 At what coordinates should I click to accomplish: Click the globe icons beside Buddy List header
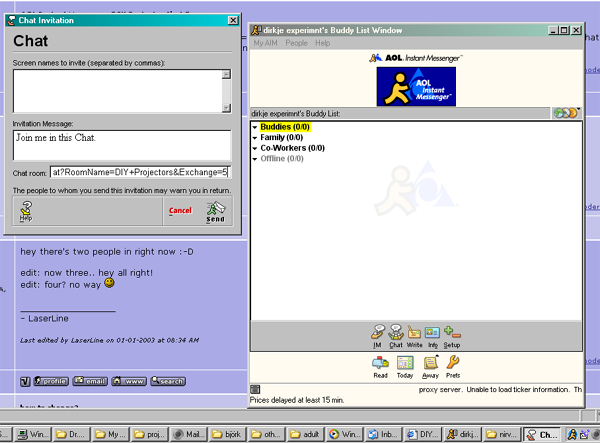(566, 113)
